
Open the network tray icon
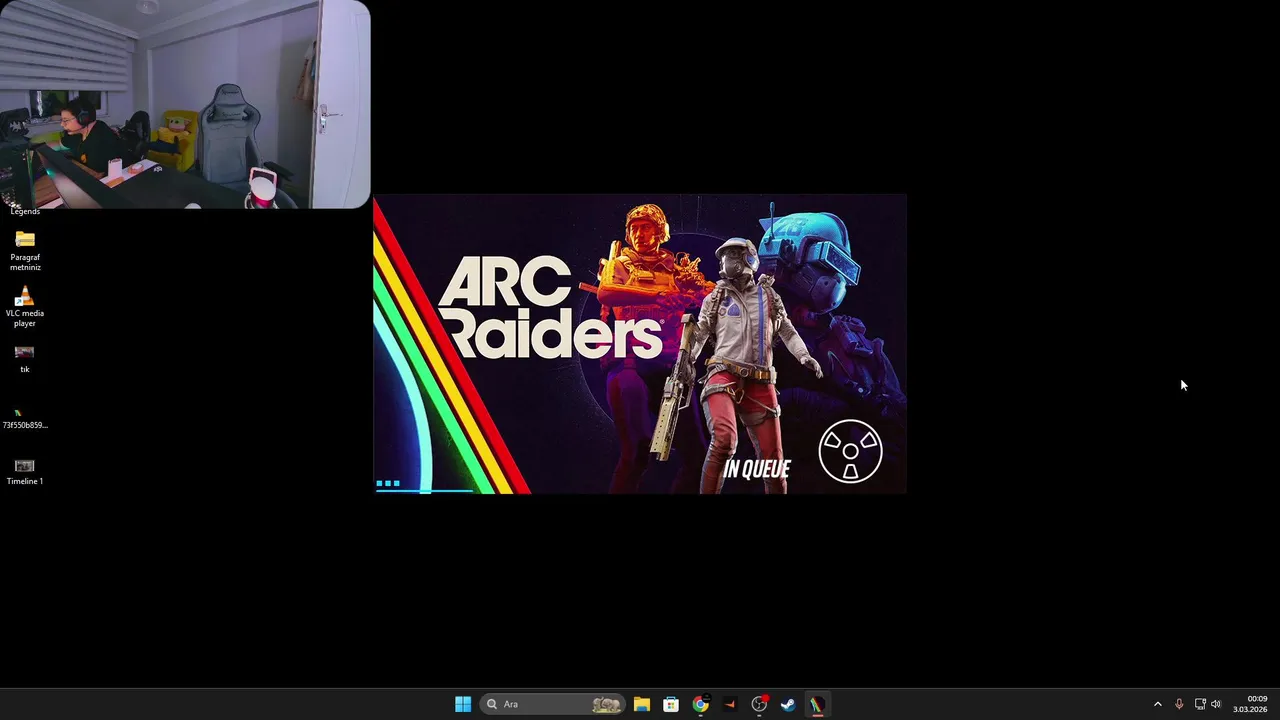coord(1200,704)
